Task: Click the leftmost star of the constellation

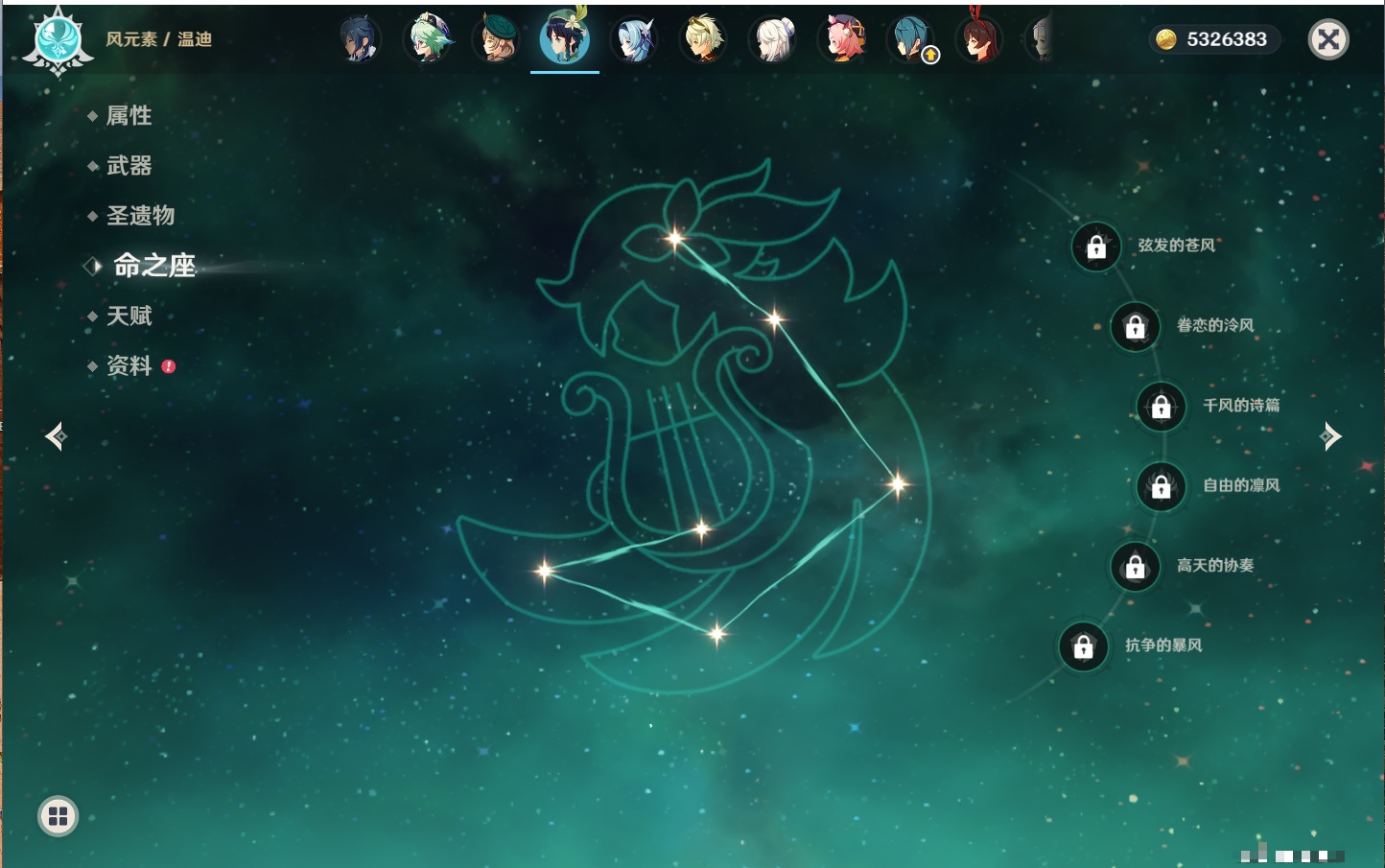Action: pos(545,571)
